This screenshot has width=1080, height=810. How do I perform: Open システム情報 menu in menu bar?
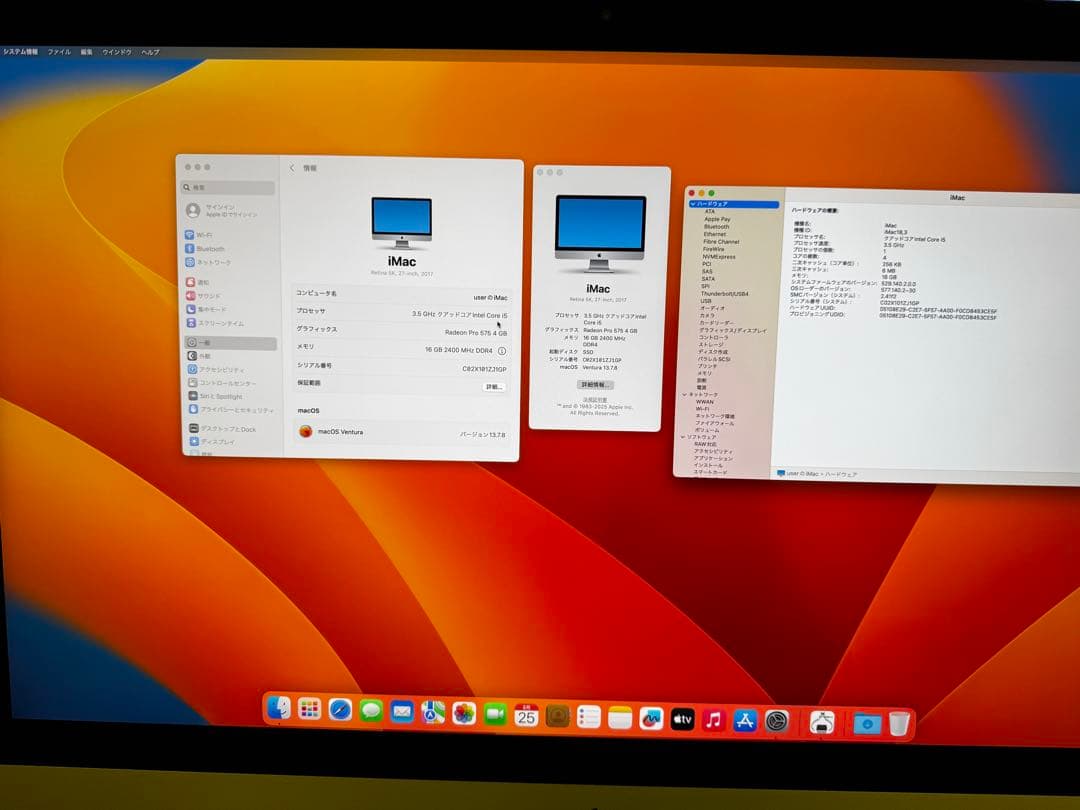click(21, 52)
